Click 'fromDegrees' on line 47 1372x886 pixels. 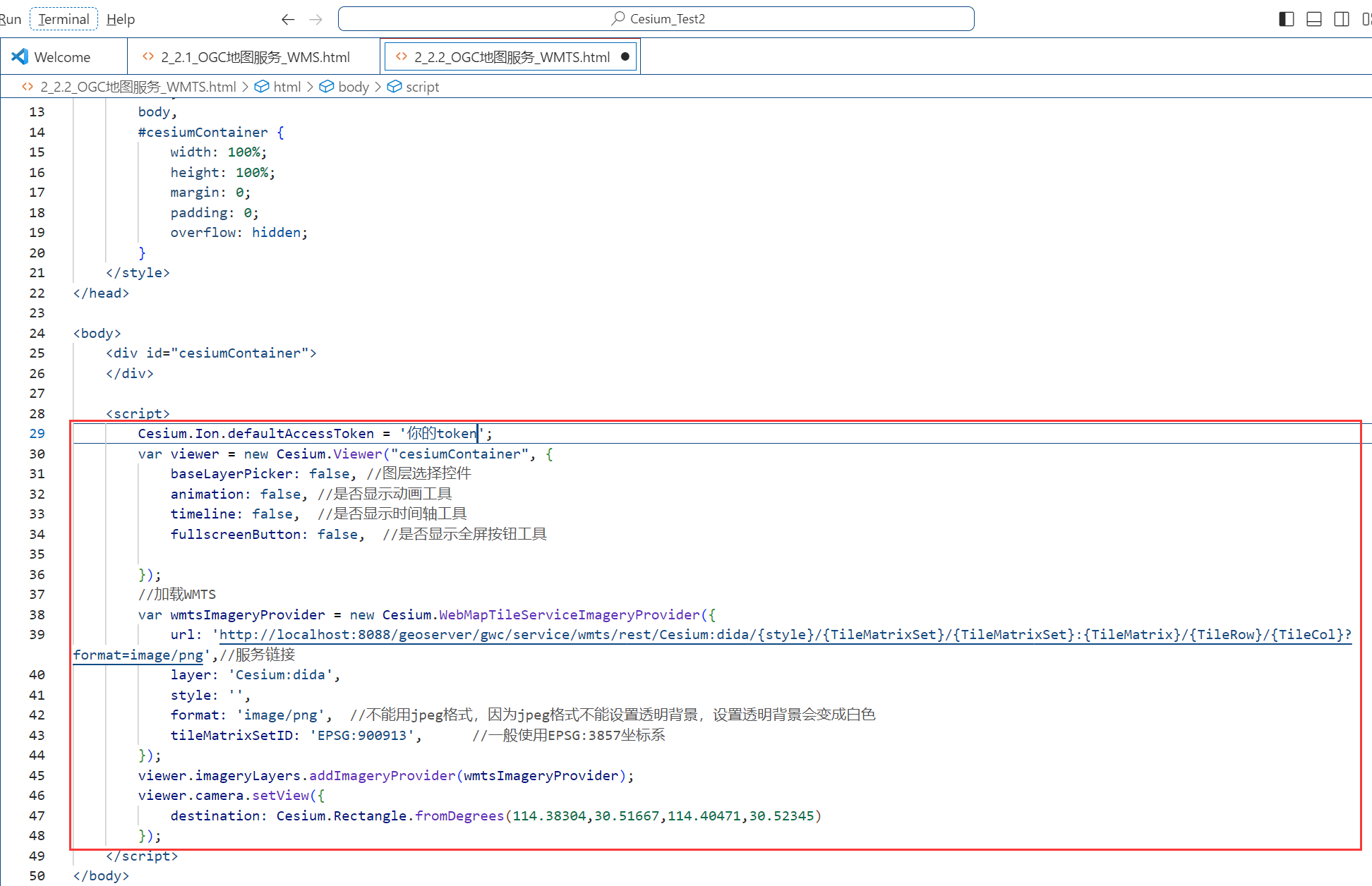point(459,816)
